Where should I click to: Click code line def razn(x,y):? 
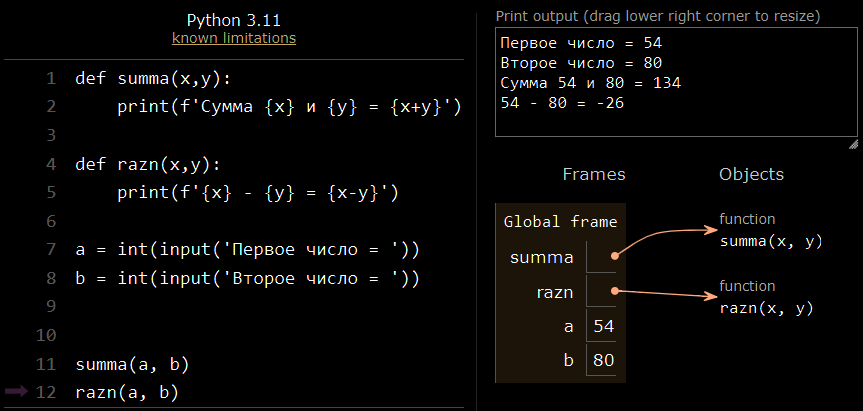[x=148, y=165]
